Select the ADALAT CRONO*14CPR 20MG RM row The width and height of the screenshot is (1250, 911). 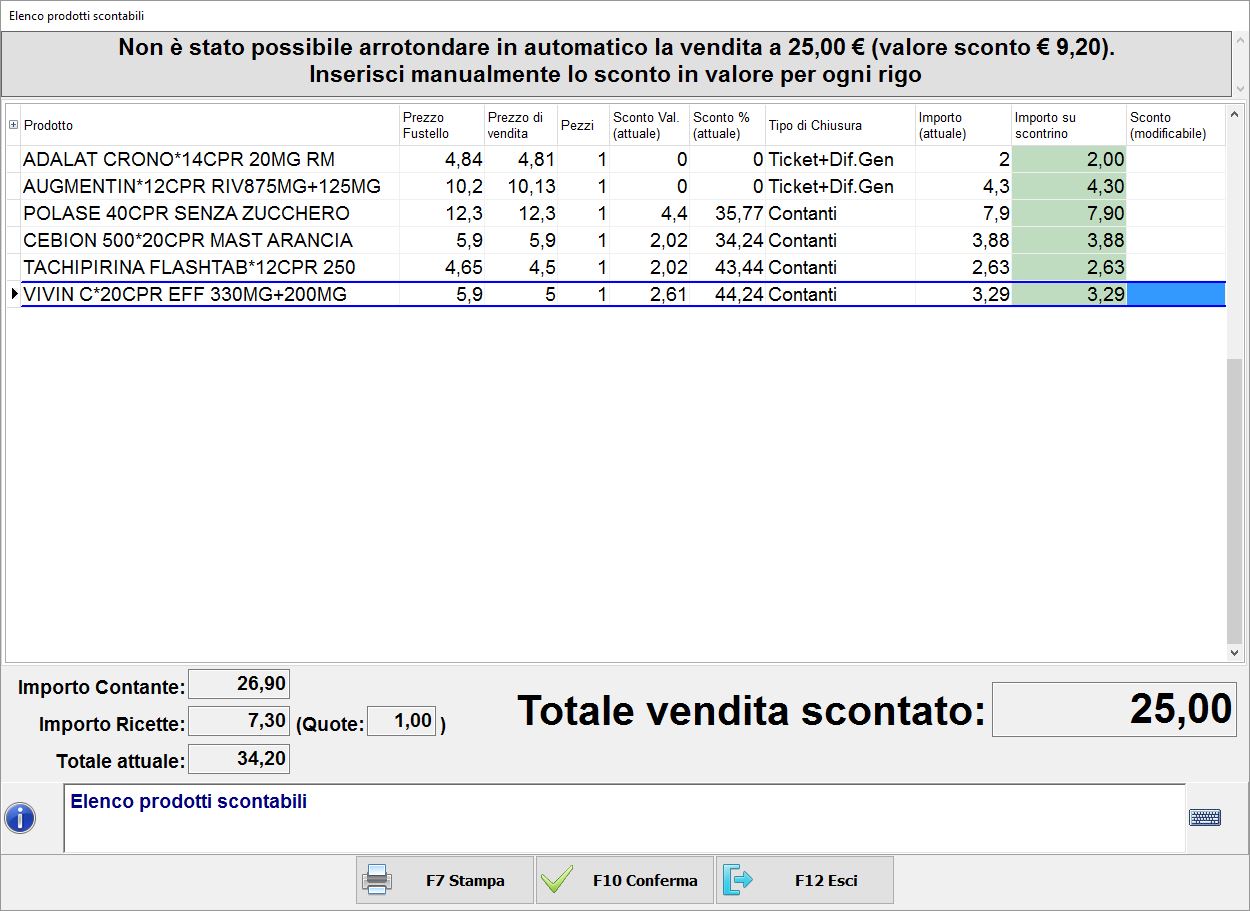click(x=178, y=160)
